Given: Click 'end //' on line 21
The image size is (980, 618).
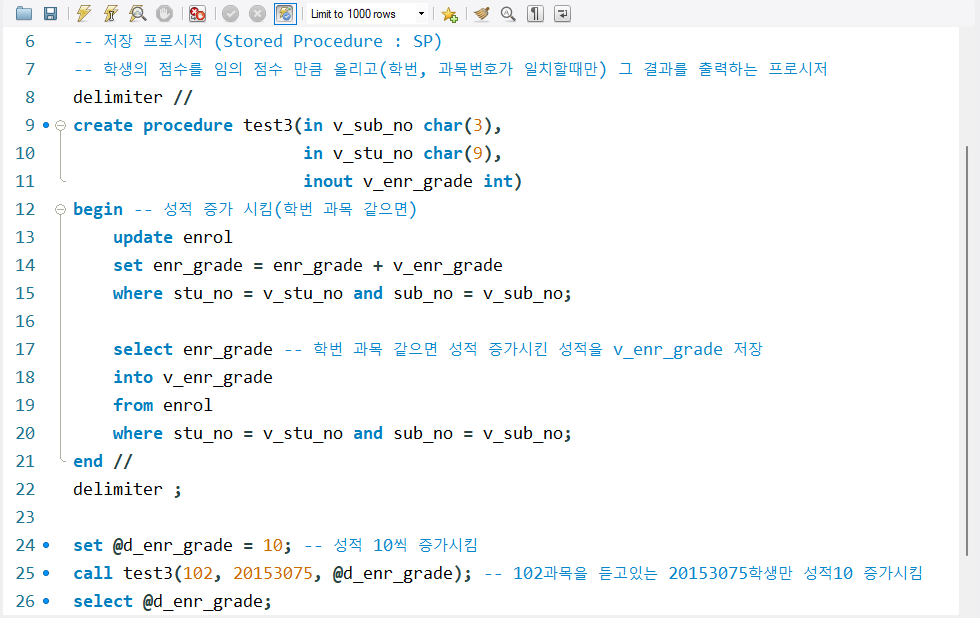Looking at the screenshot, I should tap(103, 461).
